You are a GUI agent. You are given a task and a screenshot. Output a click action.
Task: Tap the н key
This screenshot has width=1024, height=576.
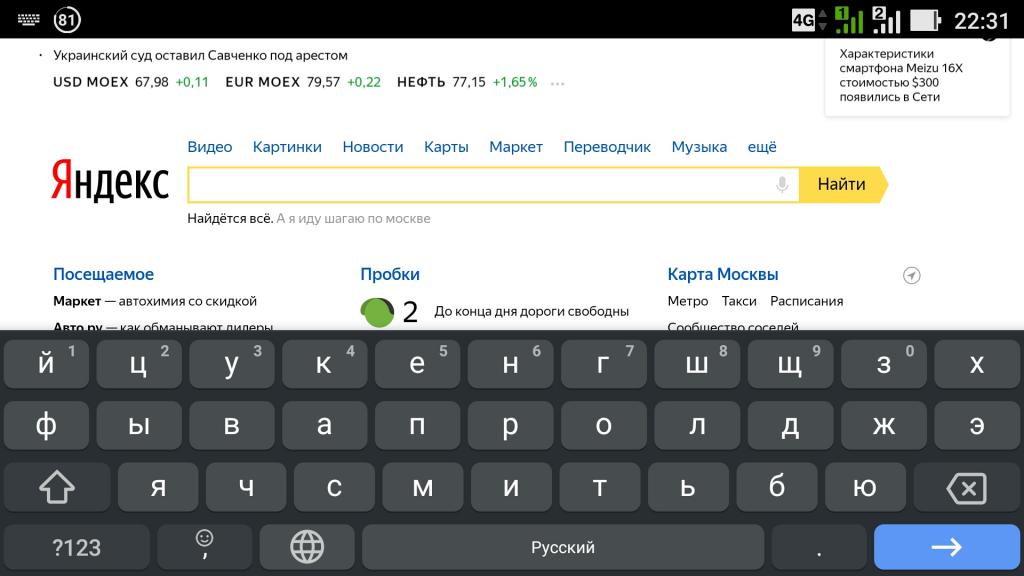click(511, 364)
